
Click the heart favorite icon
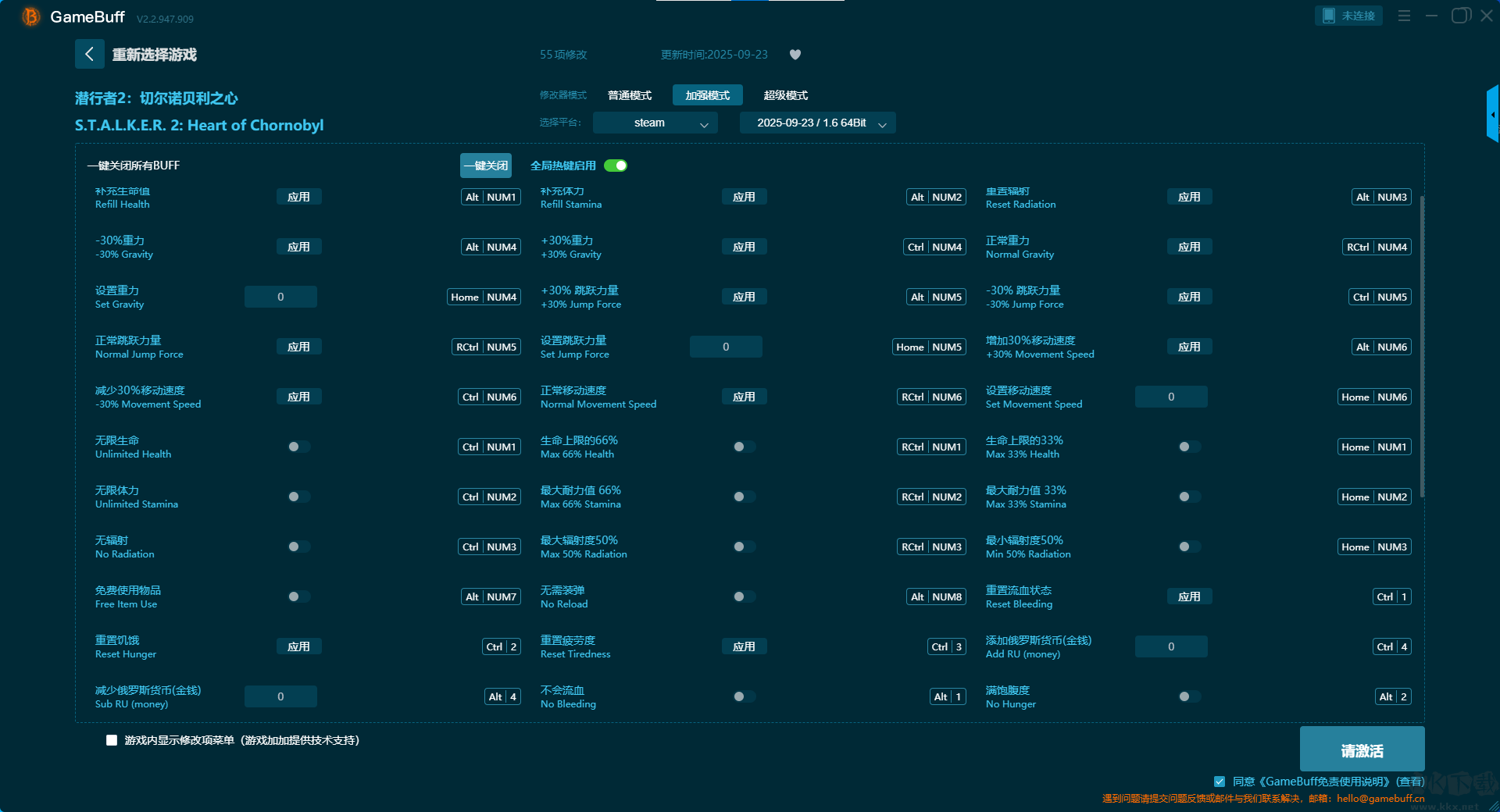pos(795,55)
